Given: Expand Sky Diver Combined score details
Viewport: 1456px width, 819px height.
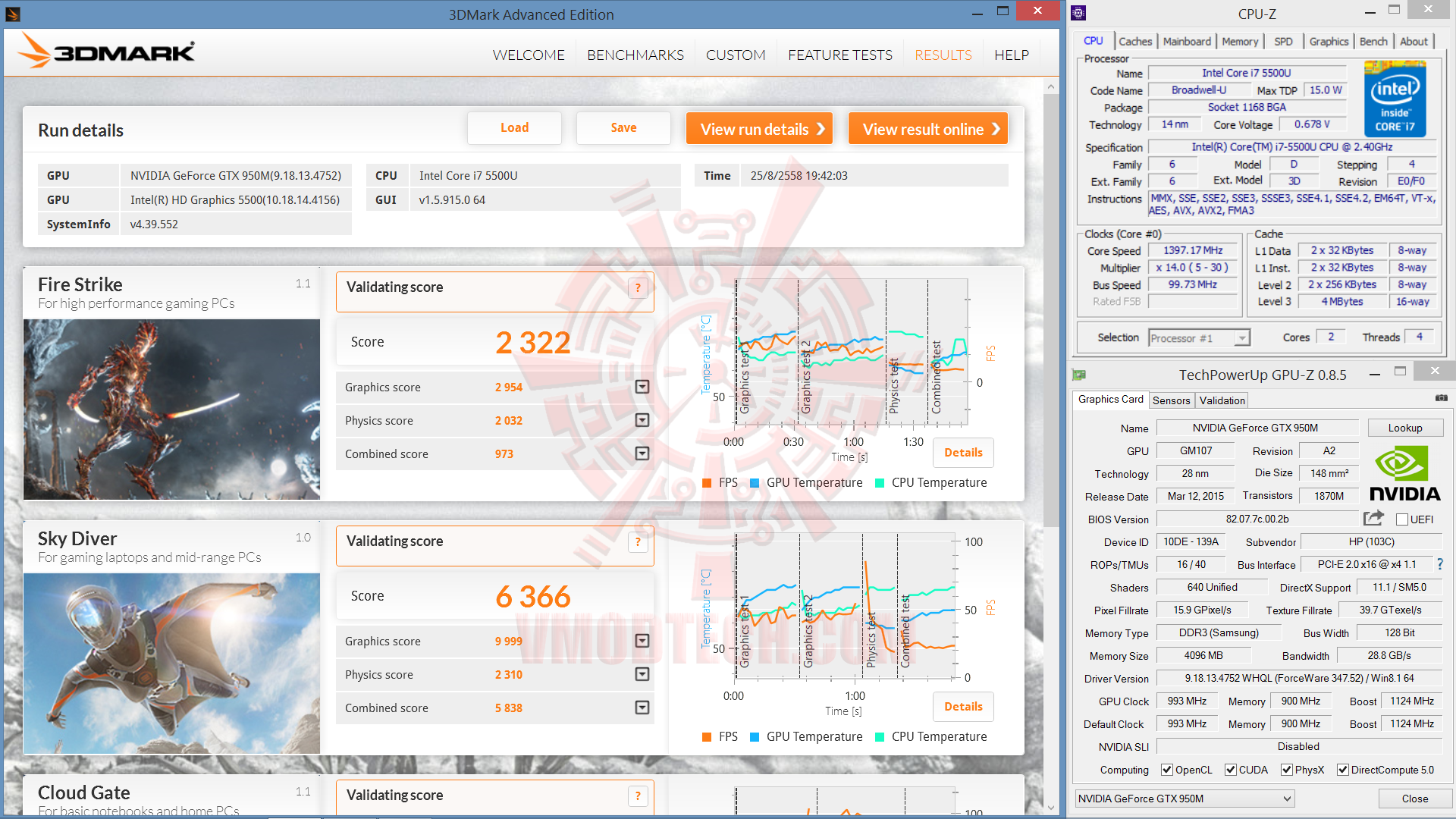Looking at the screenshot, I should pos(642,708).
